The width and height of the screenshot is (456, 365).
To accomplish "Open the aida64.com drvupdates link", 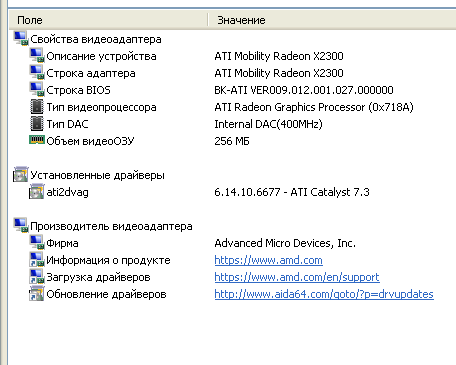I will point(324,294).
